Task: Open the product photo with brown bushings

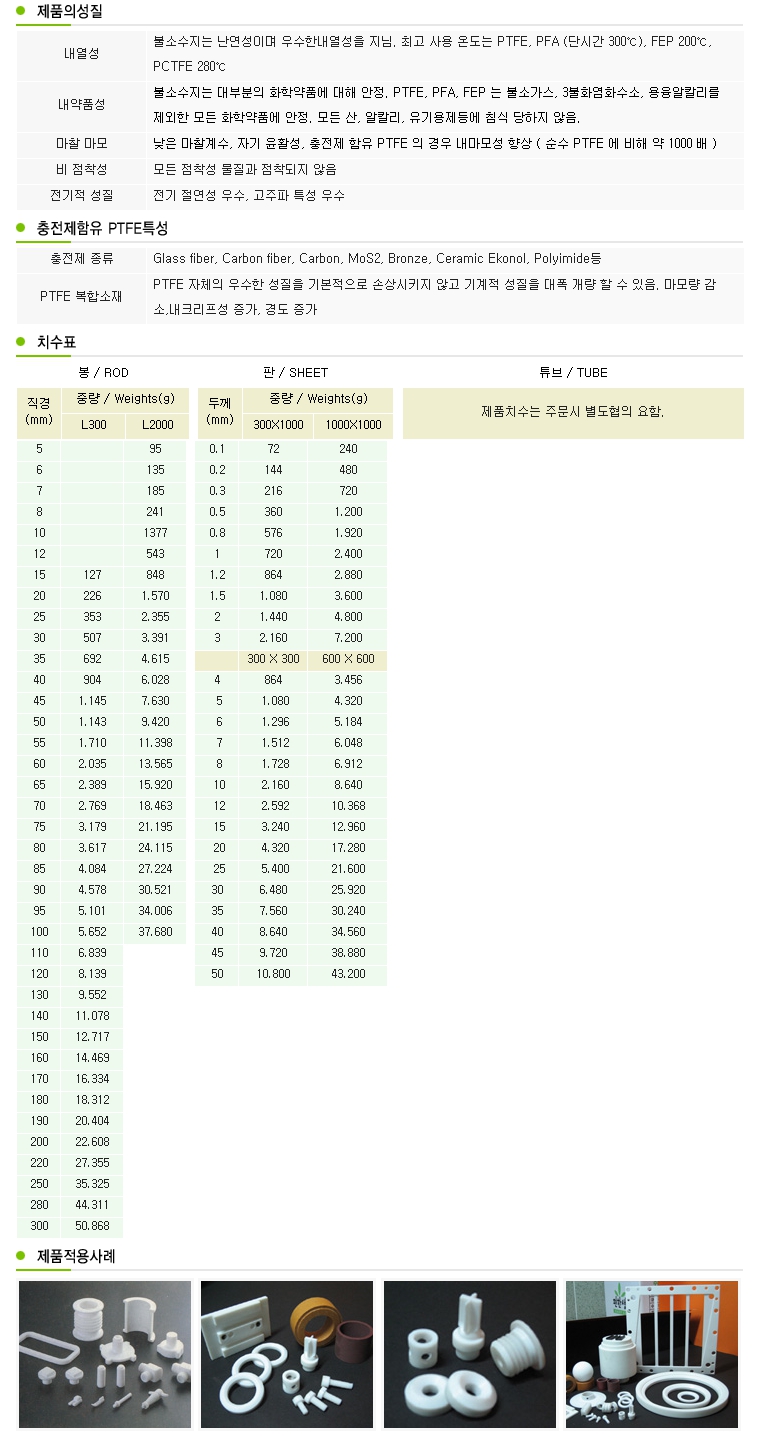Action: click(x=286, y=1354)
